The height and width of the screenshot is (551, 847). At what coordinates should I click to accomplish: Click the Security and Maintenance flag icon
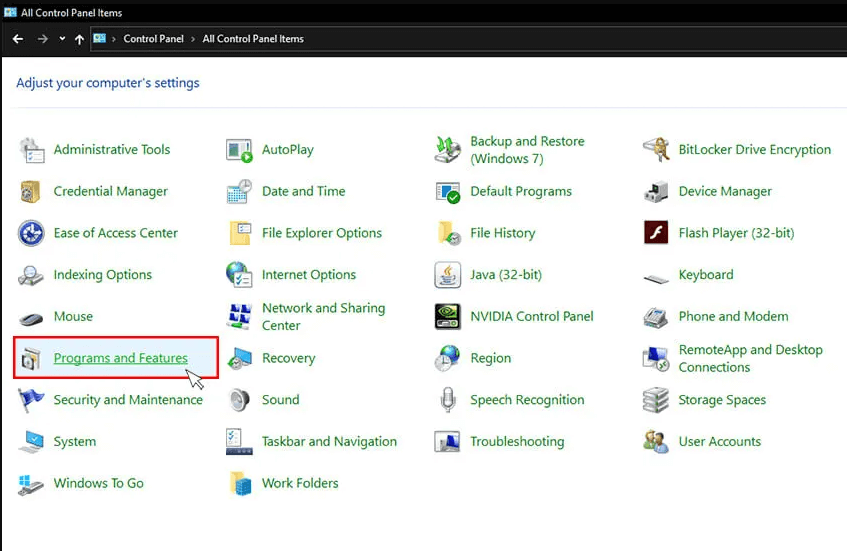[x=31, y=400]
